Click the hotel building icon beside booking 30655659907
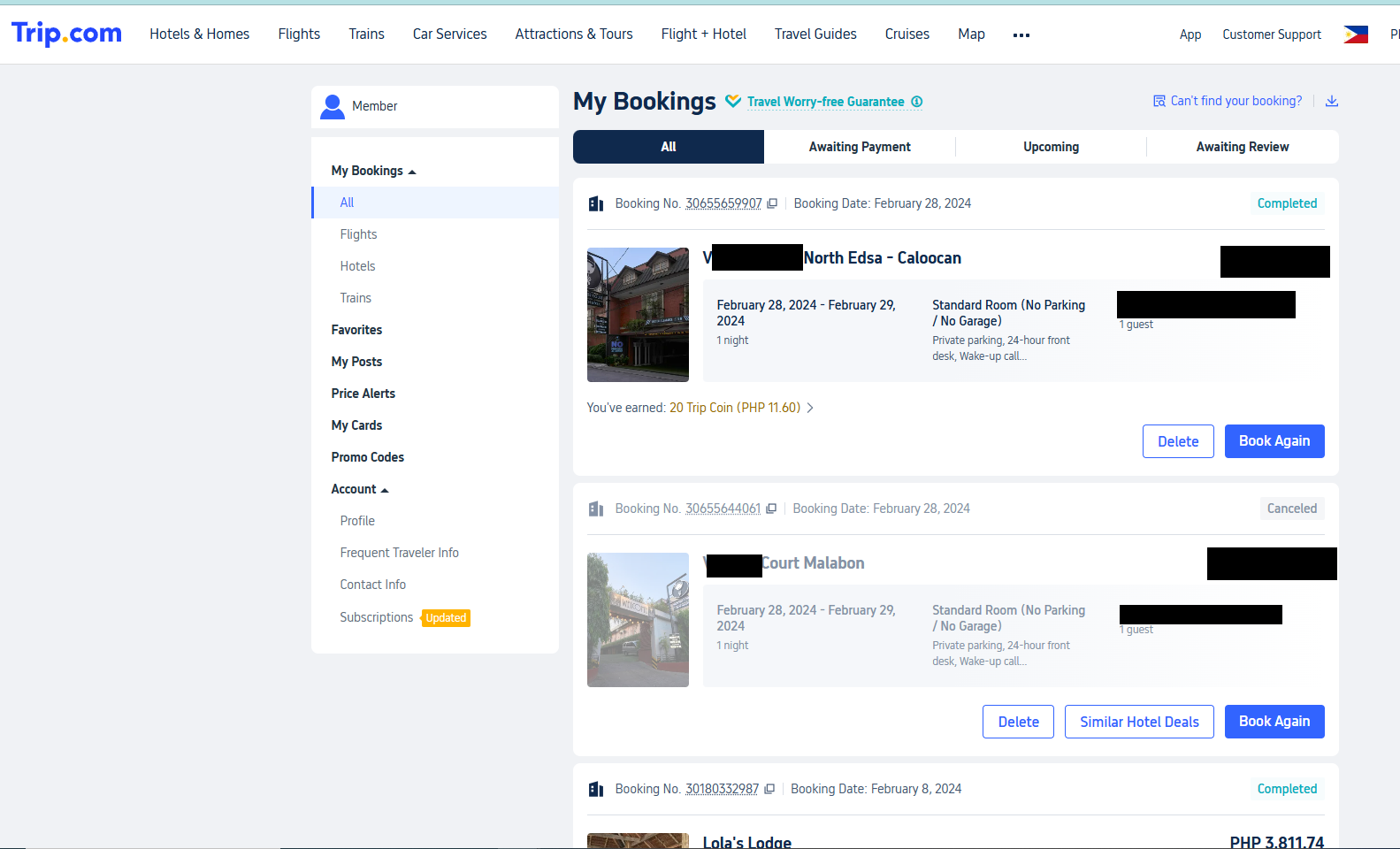The height and width of the screenshot is (849, 1400). coord(596,203)
